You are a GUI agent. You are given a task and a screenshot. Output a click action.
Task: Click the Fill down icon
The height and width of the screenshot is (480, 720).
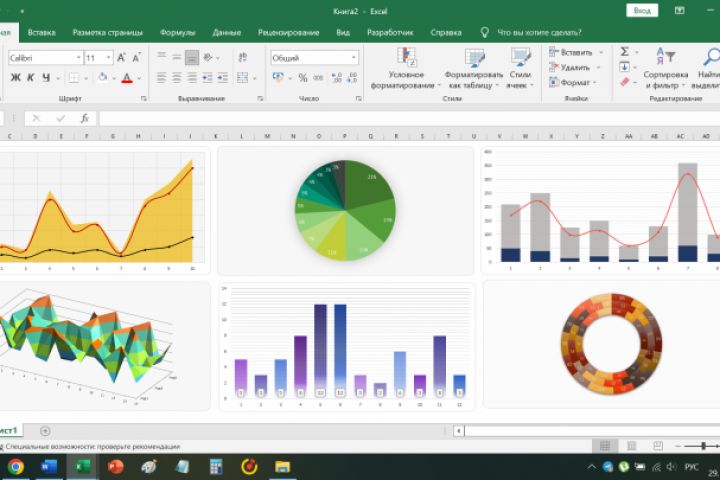coord(624,67)
